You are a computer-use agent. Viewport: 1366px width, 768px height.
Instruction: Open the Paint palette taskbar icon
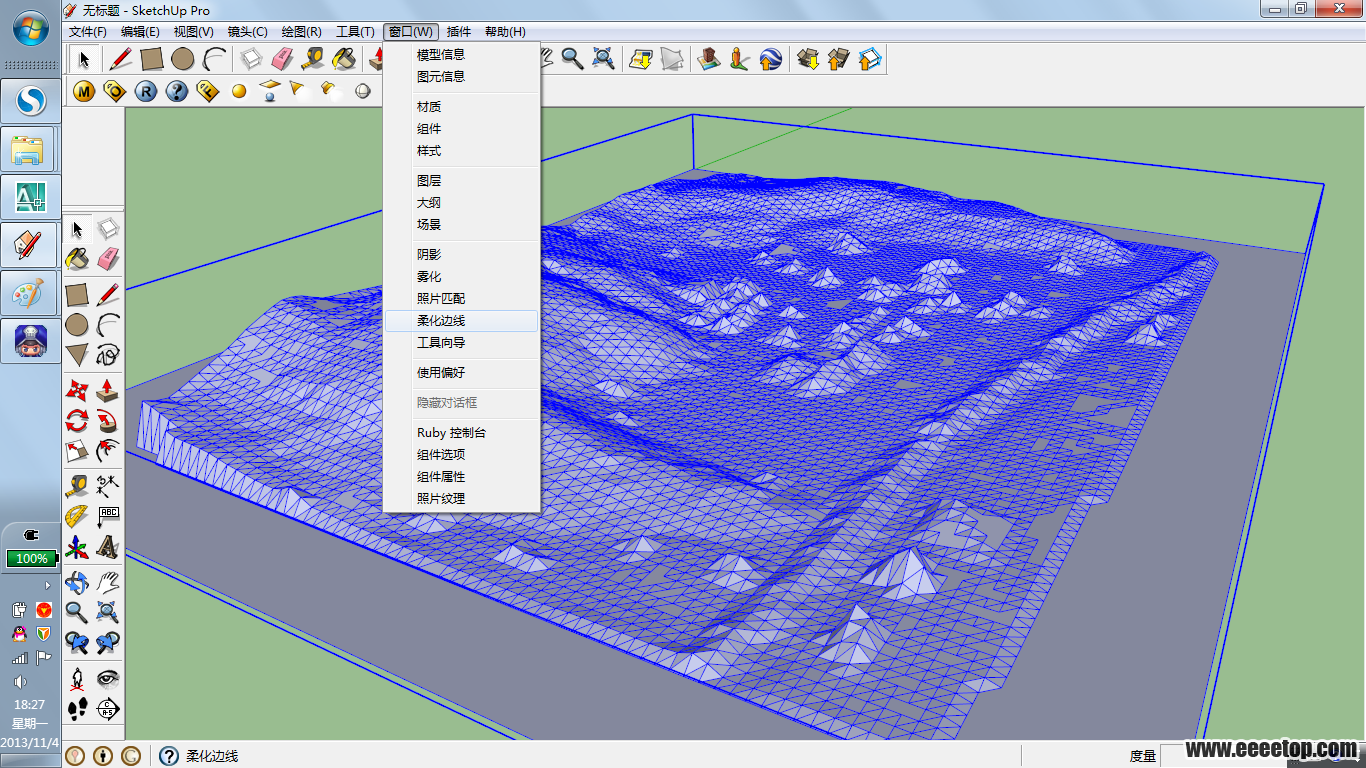[28, 294]
